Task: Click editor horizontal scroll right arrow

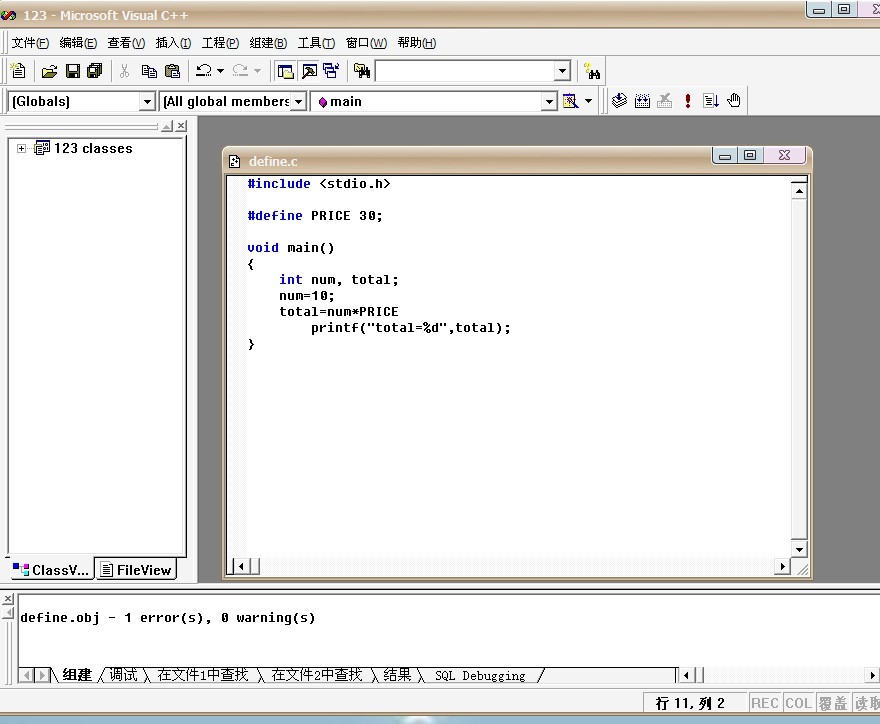Action: (x=782, y=566)
